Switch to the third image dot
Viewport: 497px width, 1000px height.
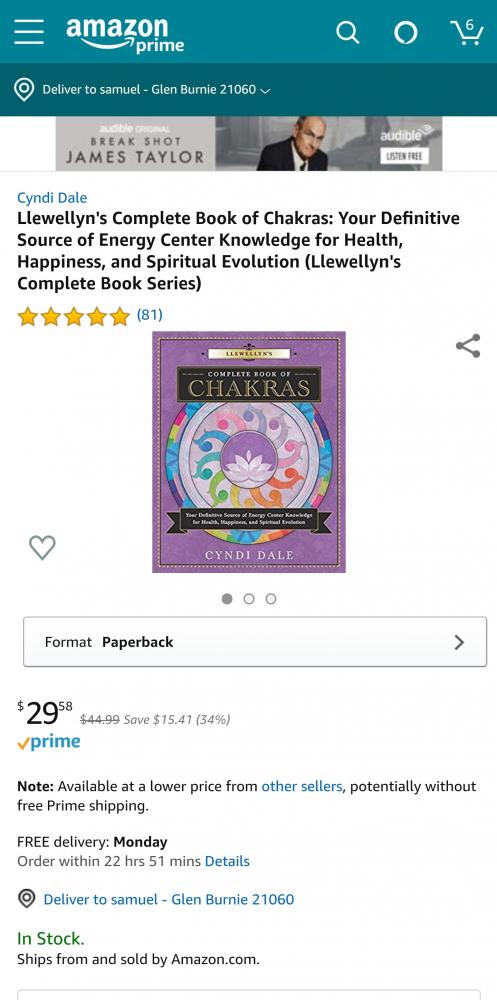[271, 599]
